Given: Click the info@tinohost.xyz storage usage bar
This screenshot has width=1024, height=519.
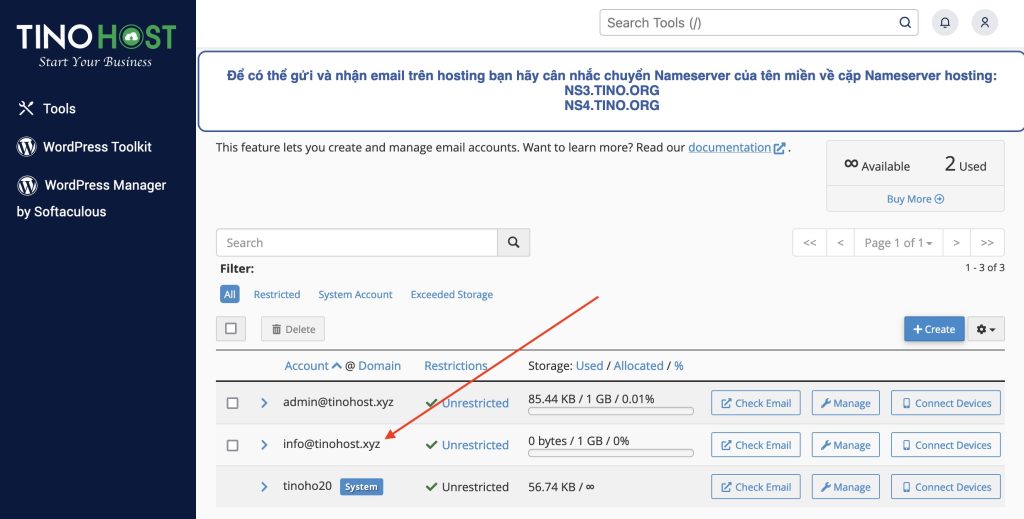Looking at the screenshot, I should 611,453.
